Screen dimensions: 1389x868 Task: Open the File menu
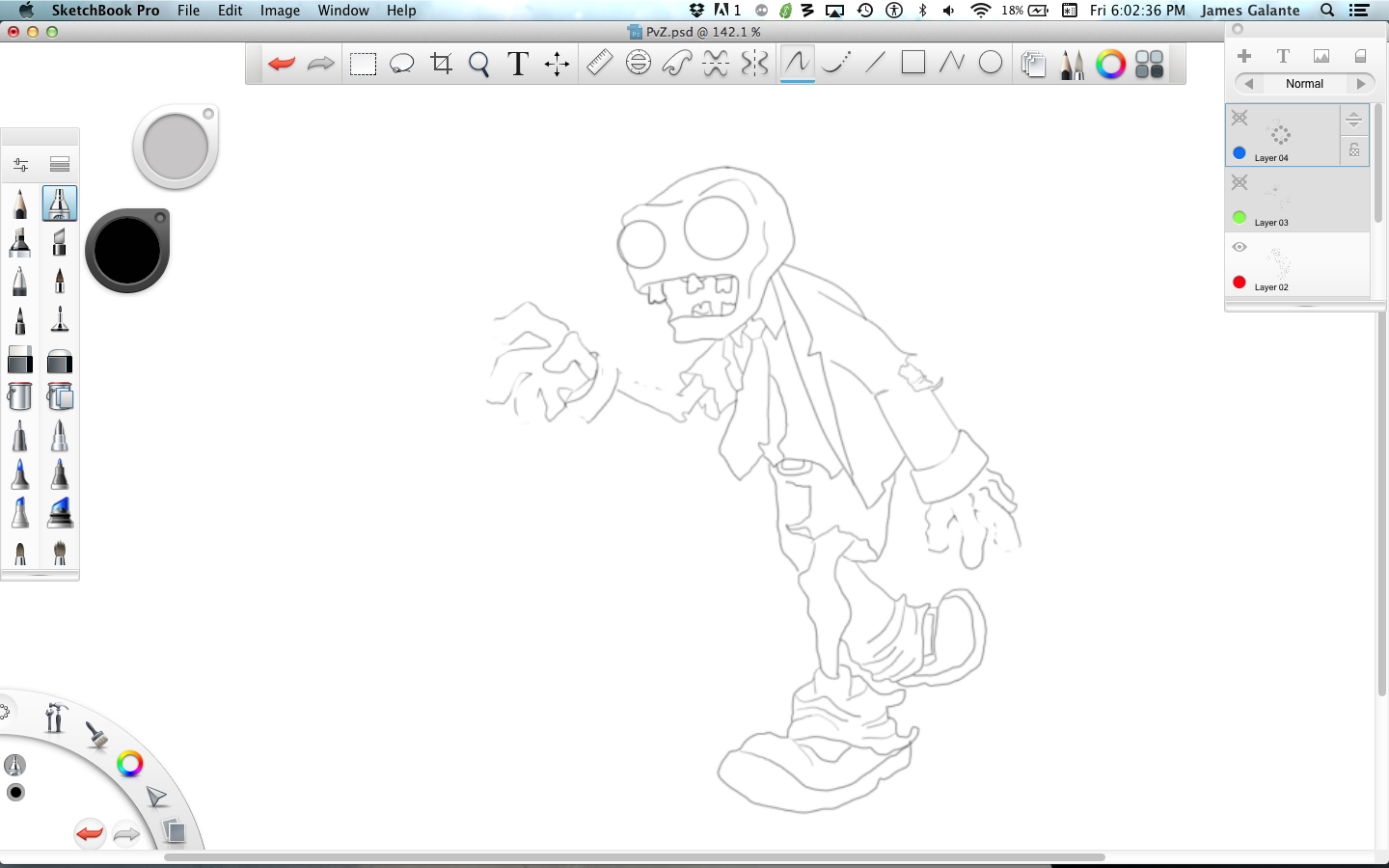[x=189, y=11]
